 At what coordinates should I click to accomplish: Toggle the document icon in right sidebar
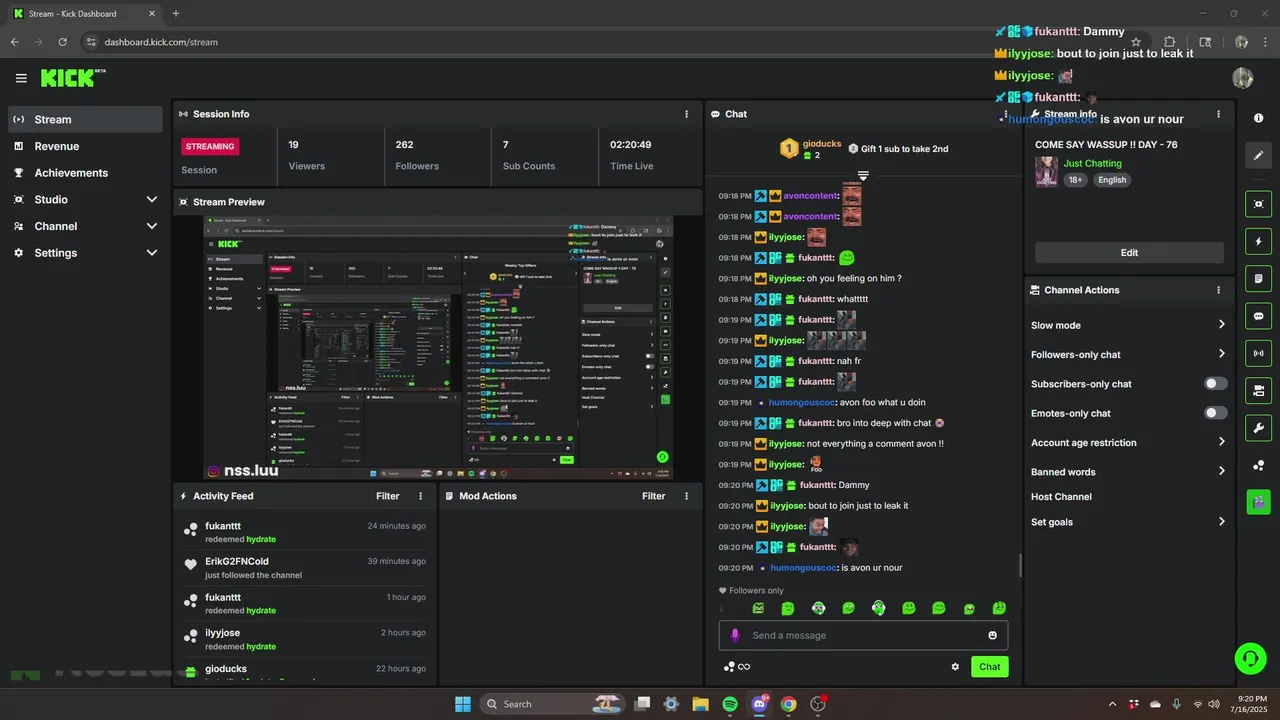point(1258,278)
